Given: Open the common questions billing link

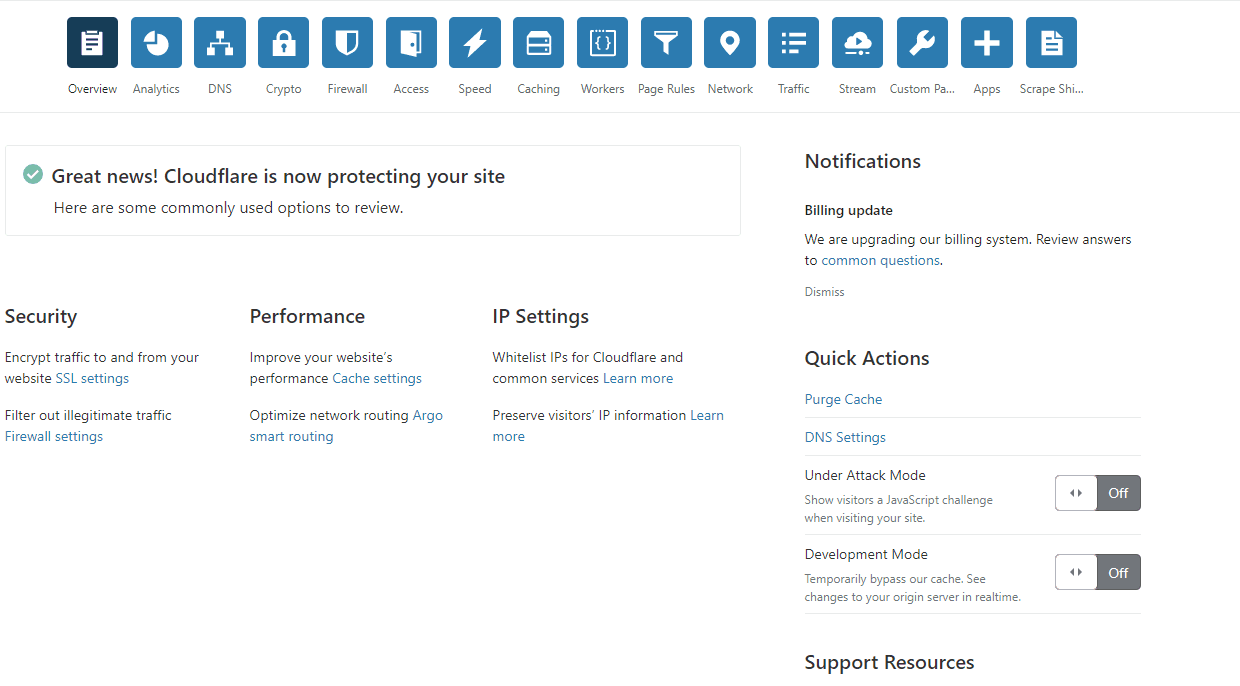Looking at the screenshot, I should click(x=880, y=261).
